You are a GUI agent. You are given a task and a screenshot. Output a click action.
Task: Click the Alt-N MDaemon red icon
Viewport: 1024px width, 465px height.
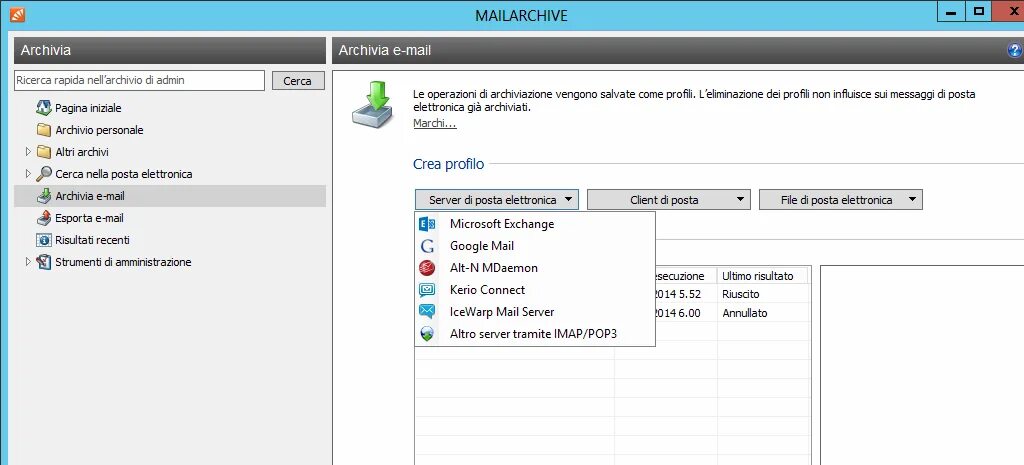point(426,268)
